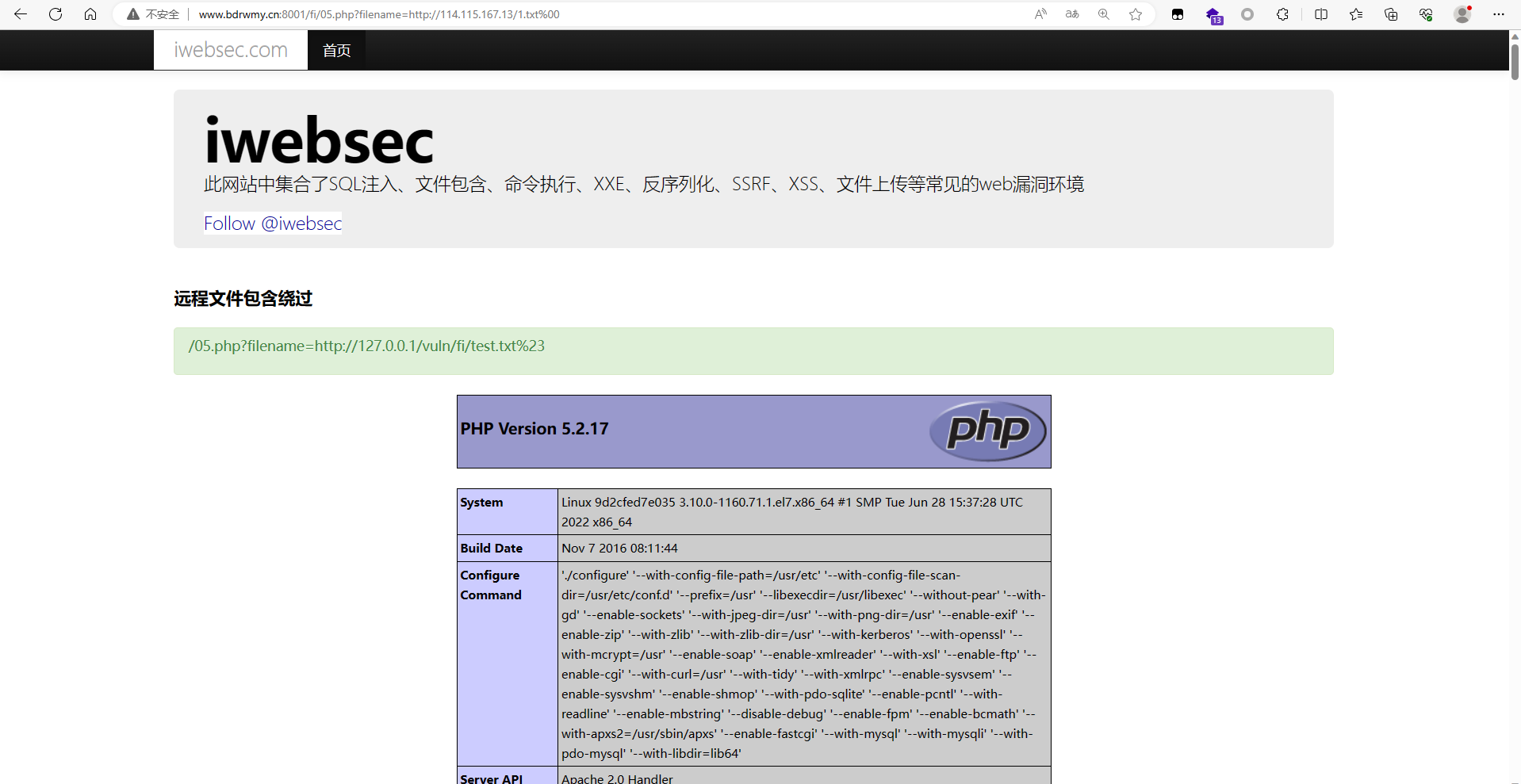Click the Linux 9d2cfed7e035 system value

pyautogui.click(x=792, y=512)
